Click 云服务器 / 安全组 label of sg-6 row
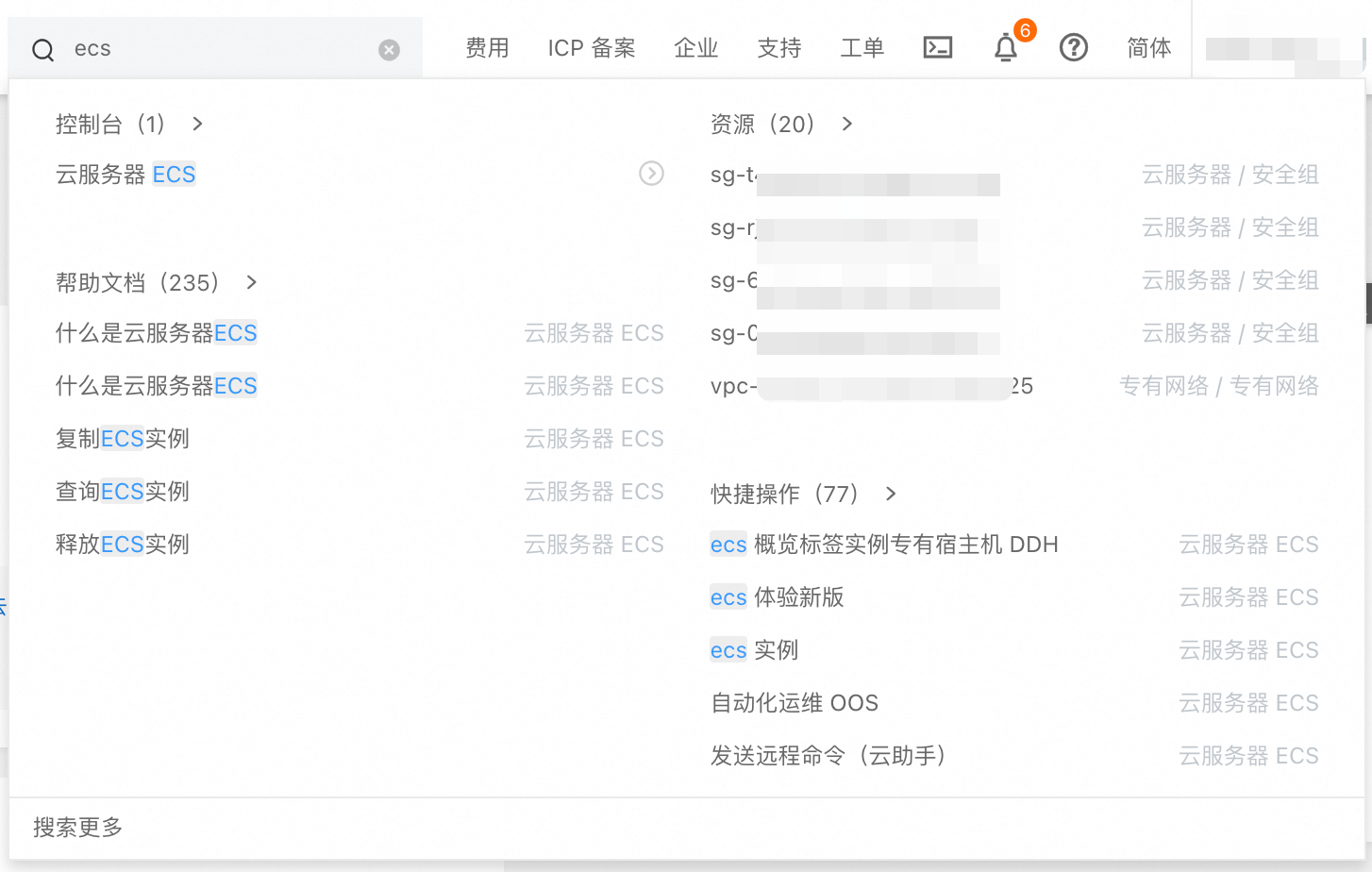Viewport: 1372px width, 872px height. (1230, 280)
